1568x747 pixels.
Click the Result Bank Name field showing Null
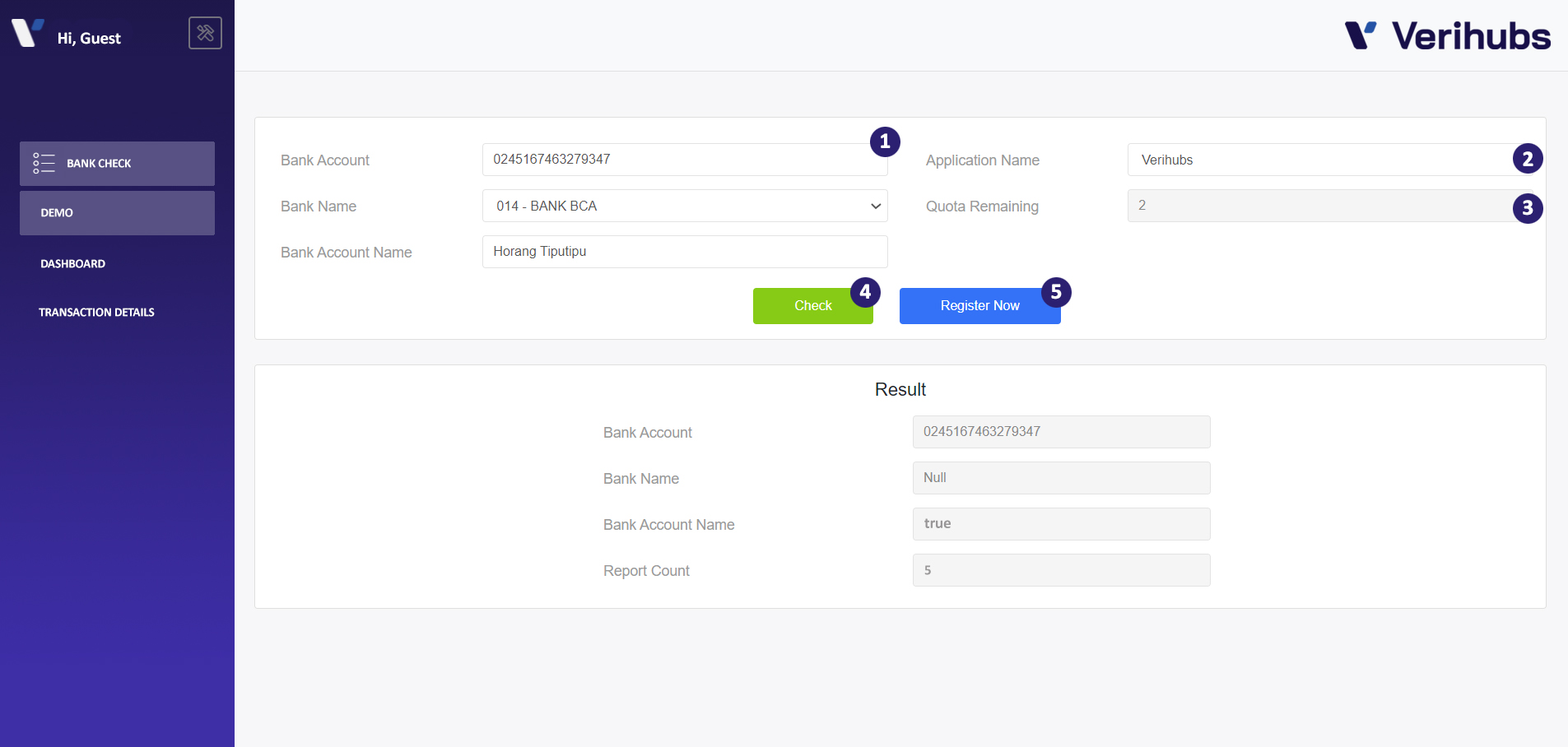tap(1062, 478)
